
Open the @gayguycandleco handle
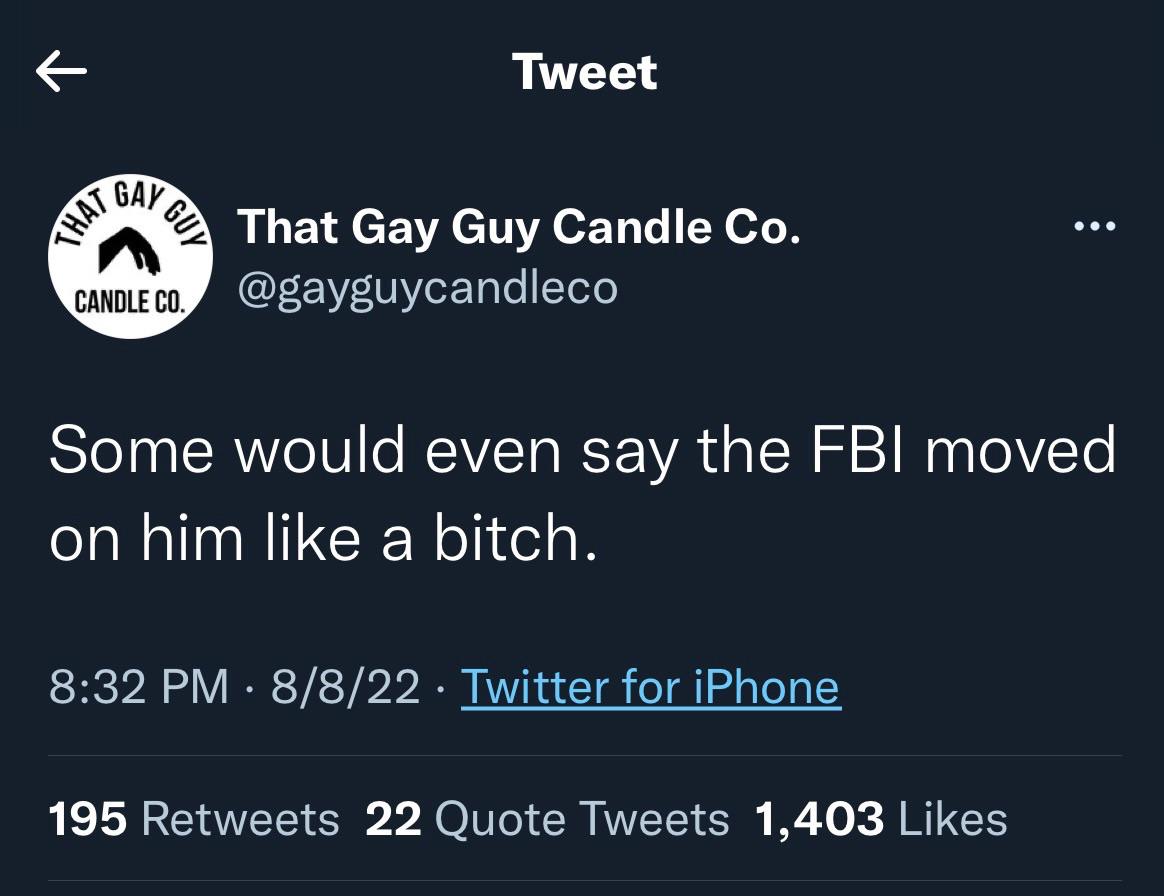(427, 288)
